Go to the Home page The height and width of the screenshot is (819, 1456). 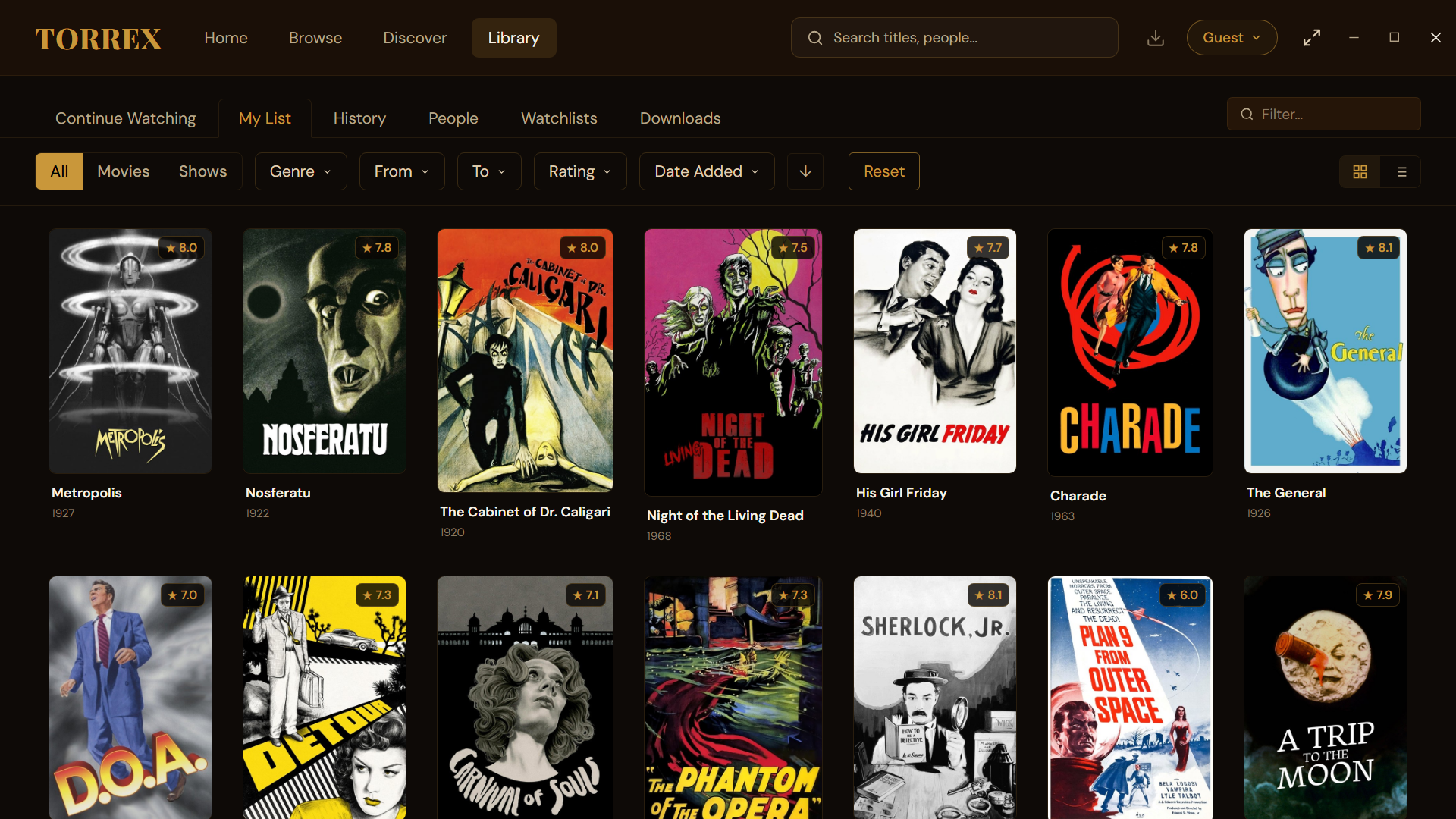click(226, 38)
